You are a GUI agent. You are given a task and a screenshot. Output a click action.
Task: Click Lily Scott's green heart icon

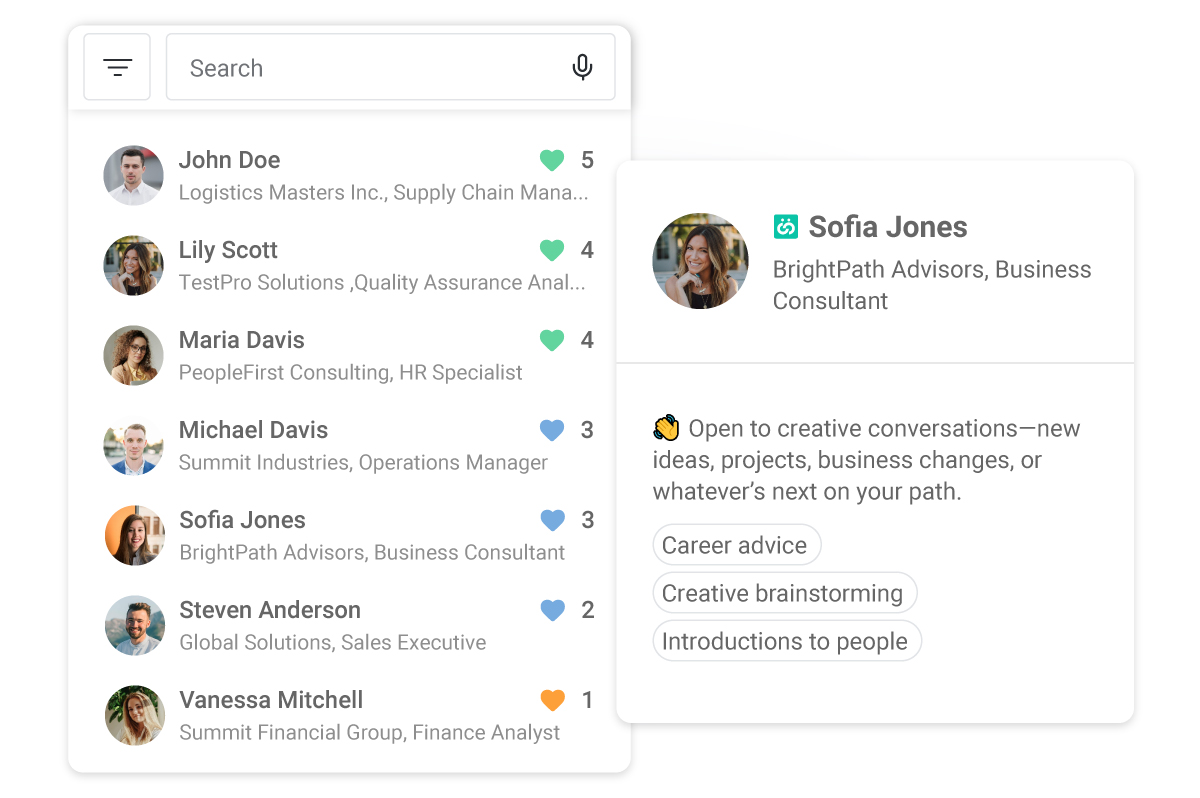coord(552,250)
